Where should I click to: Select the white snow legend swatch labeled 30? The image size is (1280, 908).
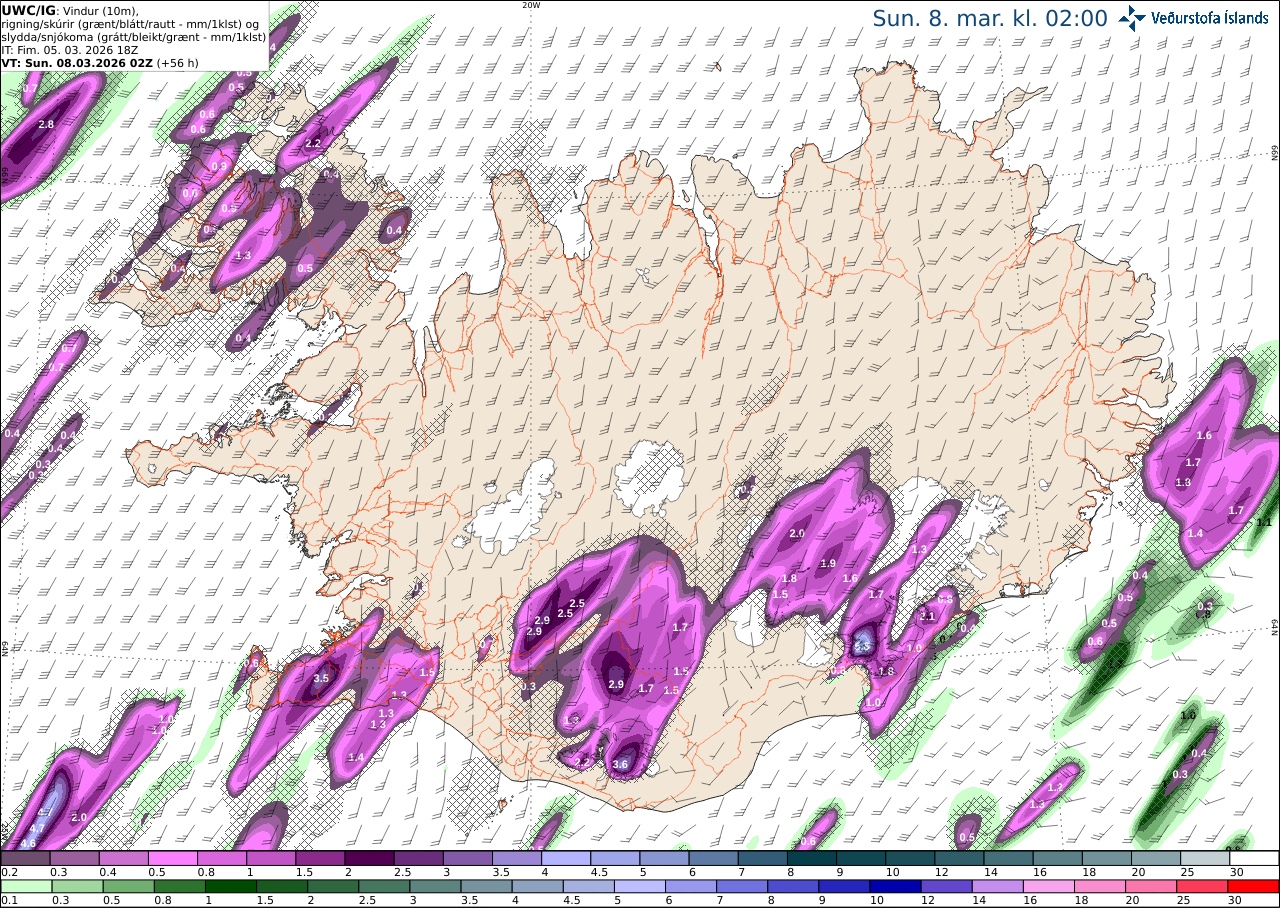[x=1255, y=858]
